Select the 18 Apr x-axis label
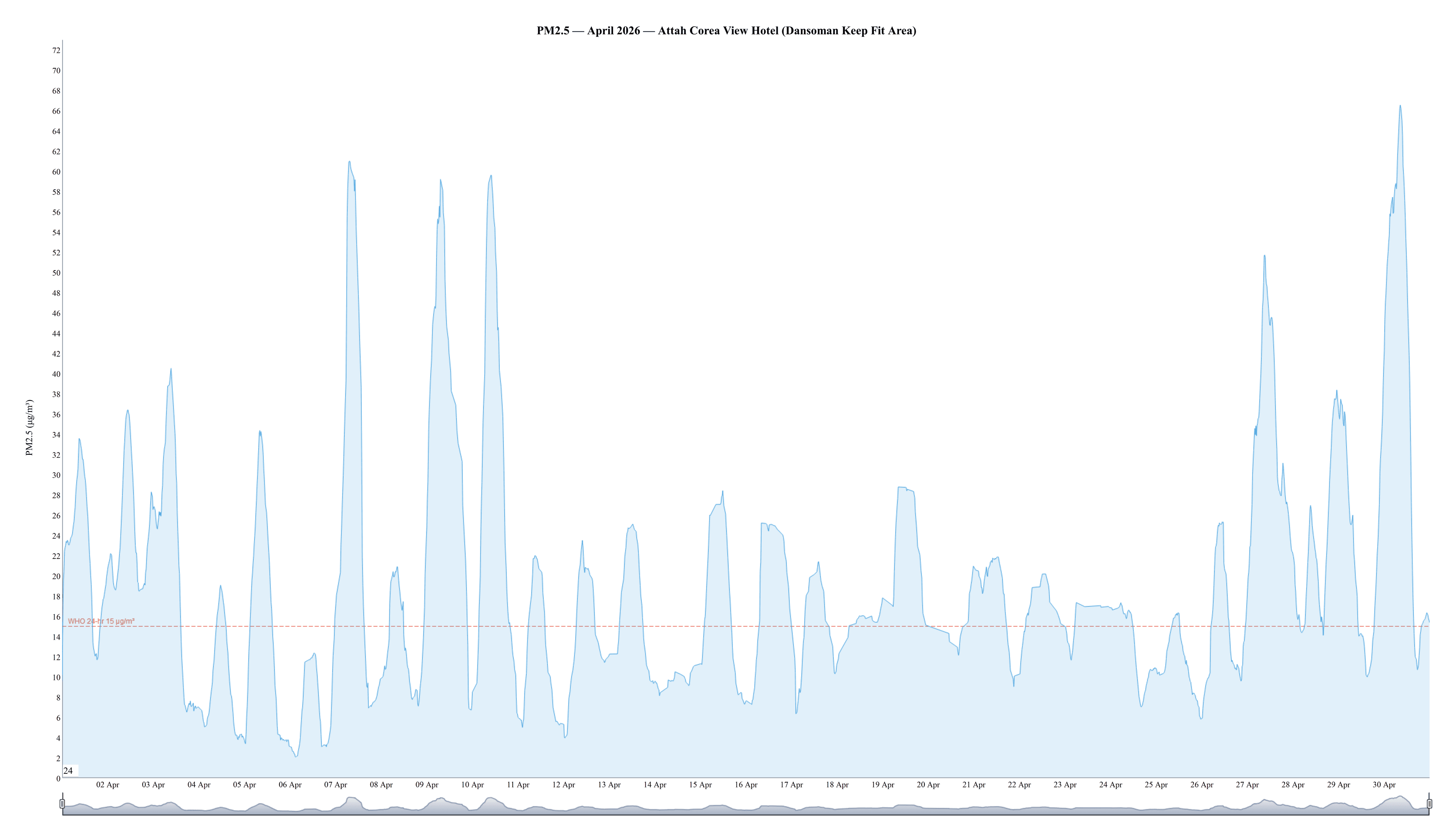This screenshot has width=1456, height=839. click(x=837, y=785)
